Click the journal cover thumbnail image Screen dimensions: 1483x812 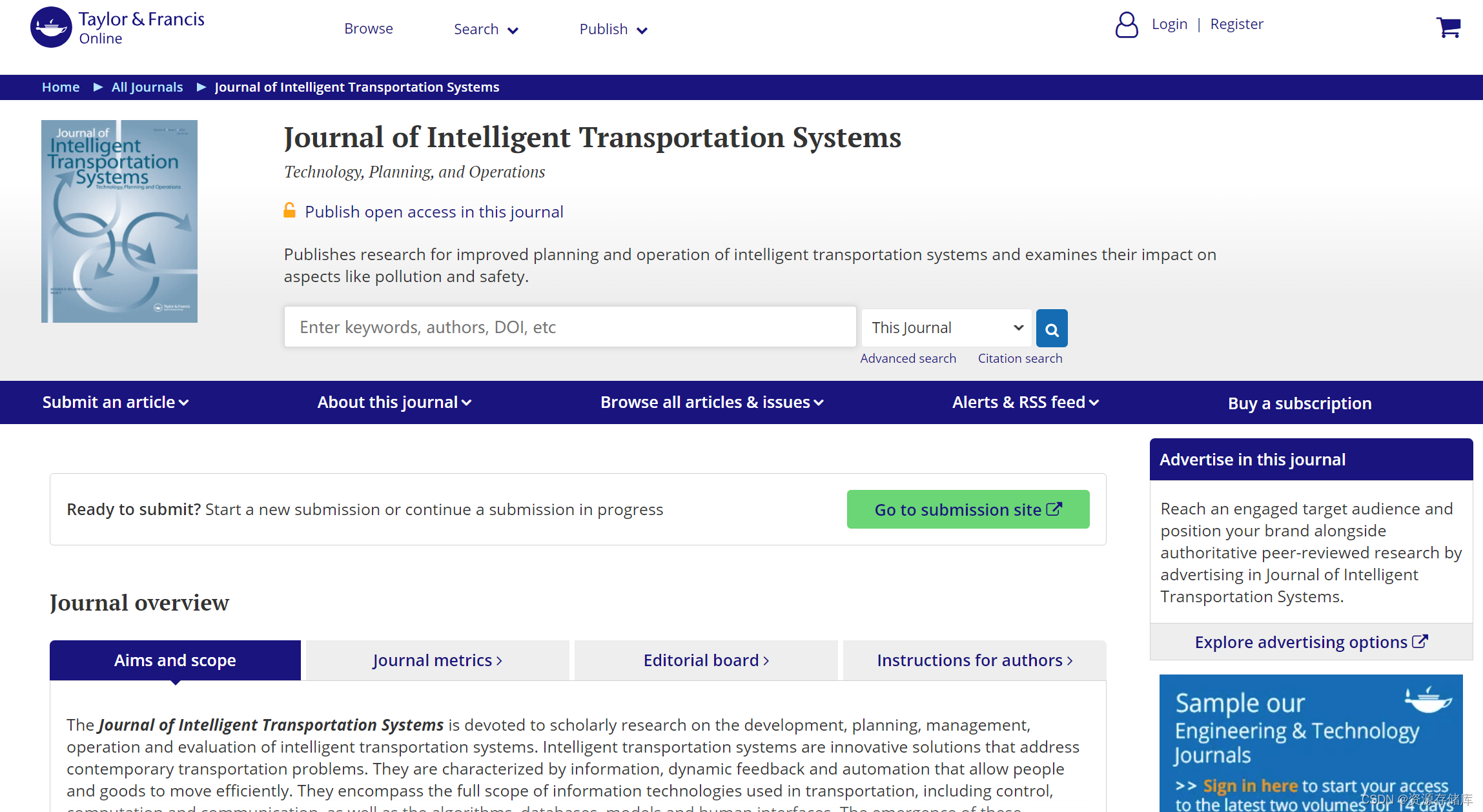coord(119,221)
